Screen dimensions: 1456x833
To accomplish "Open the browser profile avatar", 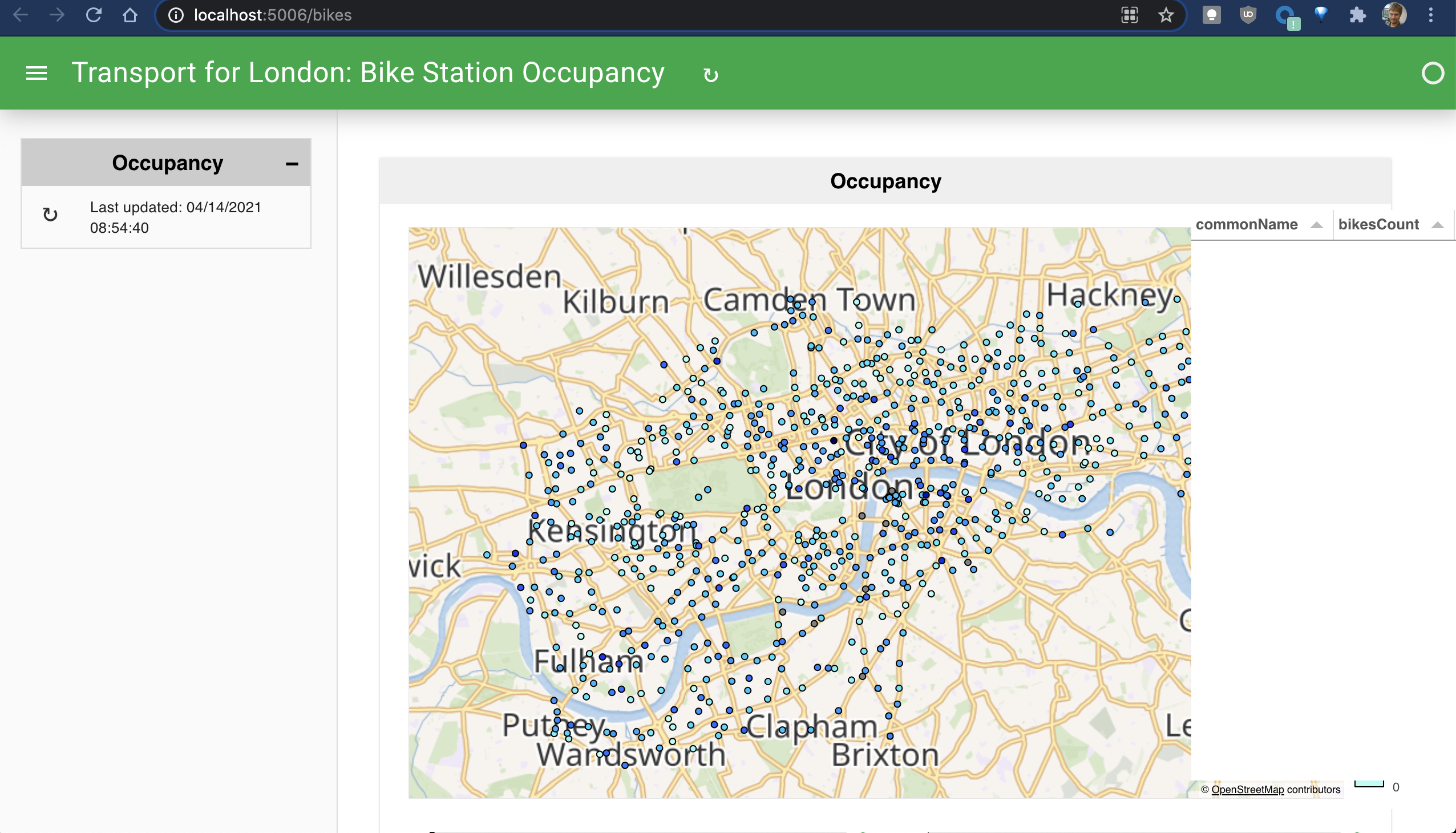I will 1394,15.
